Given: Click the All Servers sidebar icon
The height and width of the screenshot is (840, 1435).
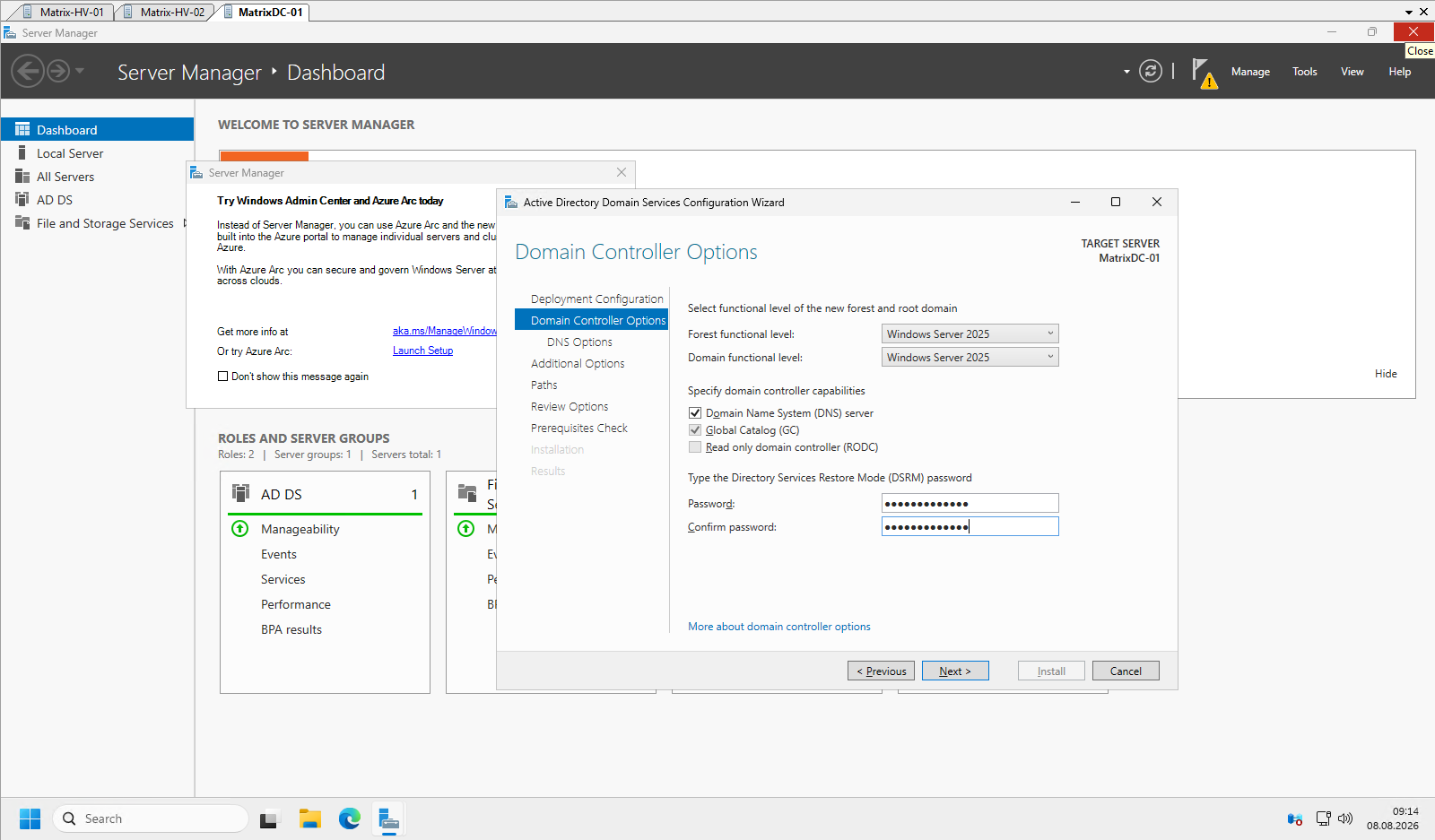Looking at the screenshot, I should click(22, 176).
